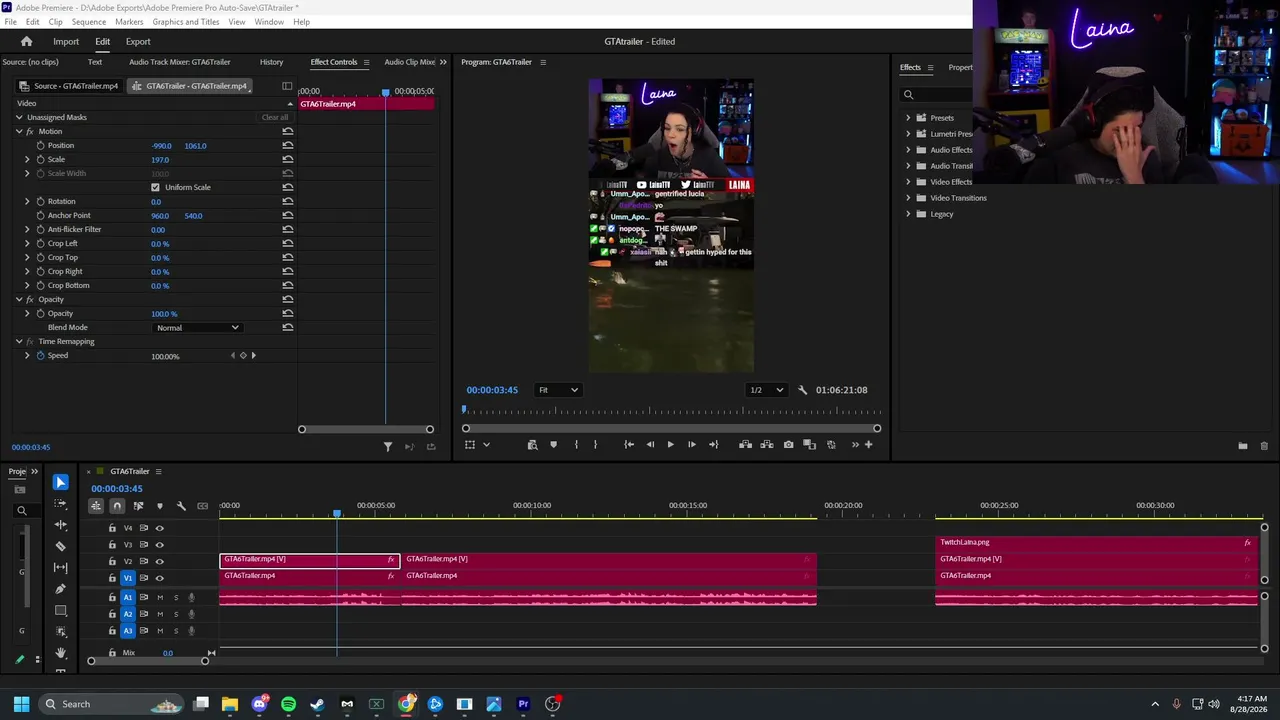Viewport: 1280px width, 720px height.
Task: Open the 1/2 playback resolution dropdown
Action: click(767, 390)
